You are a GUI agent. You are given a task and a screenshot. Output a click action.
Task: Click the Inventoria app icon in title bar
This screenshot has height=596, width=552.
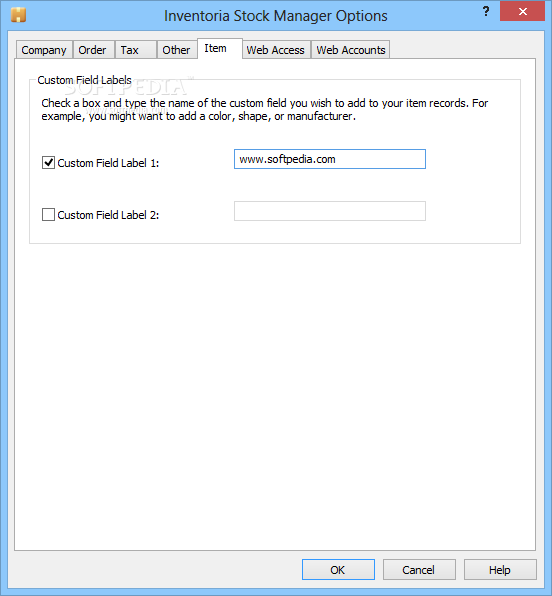[x=18, y=15]
